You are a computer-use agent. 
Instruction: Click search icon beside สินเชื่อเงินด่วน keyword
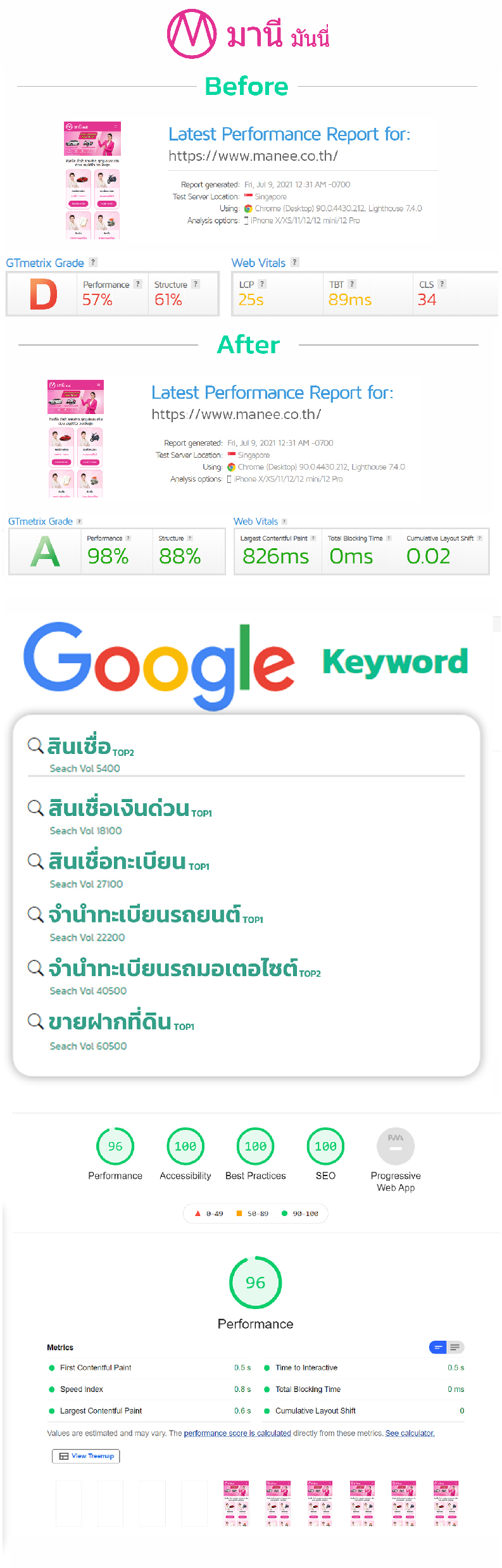tap(35, 807)
